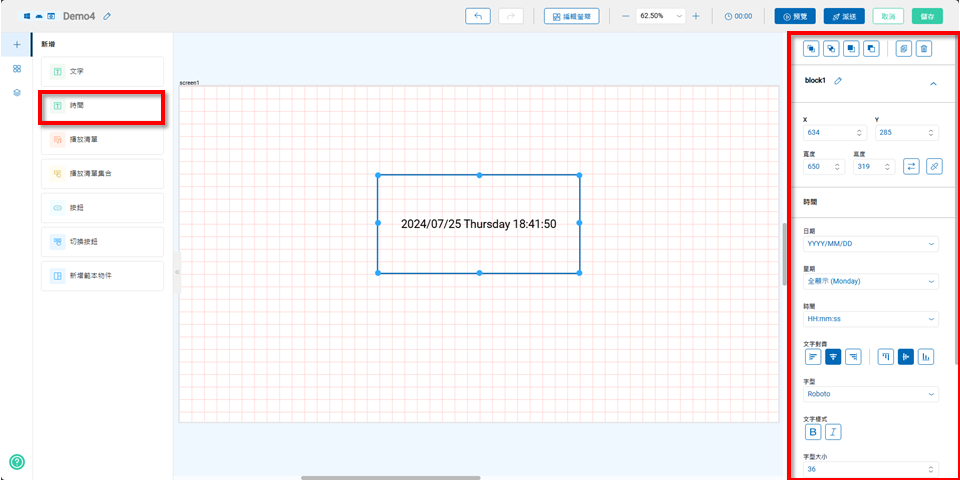Click the zoom in plus icon

pyautogui.click(x=696, y=16)
